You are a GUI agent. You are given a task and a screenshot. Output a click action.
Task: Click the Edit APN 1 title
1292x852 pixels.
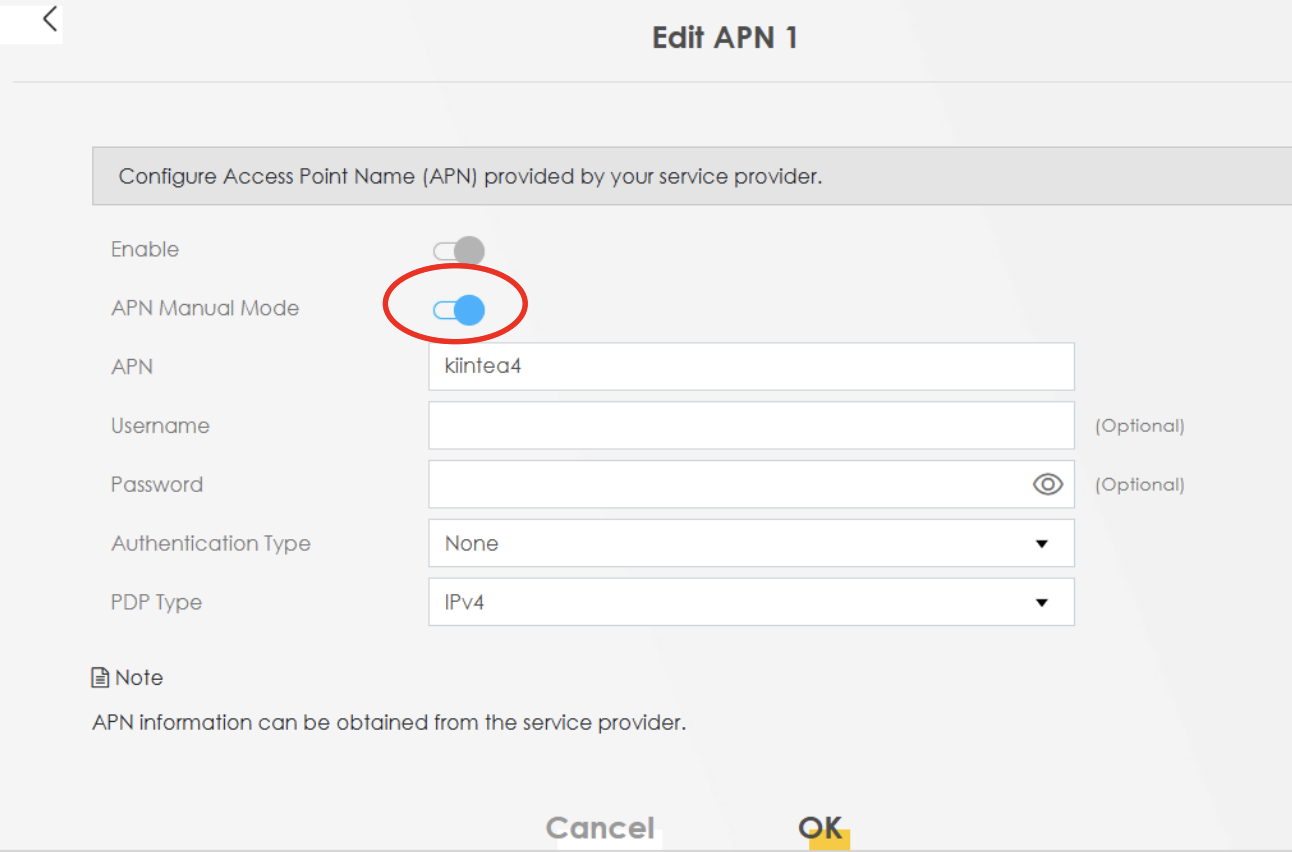coord(725,38)
